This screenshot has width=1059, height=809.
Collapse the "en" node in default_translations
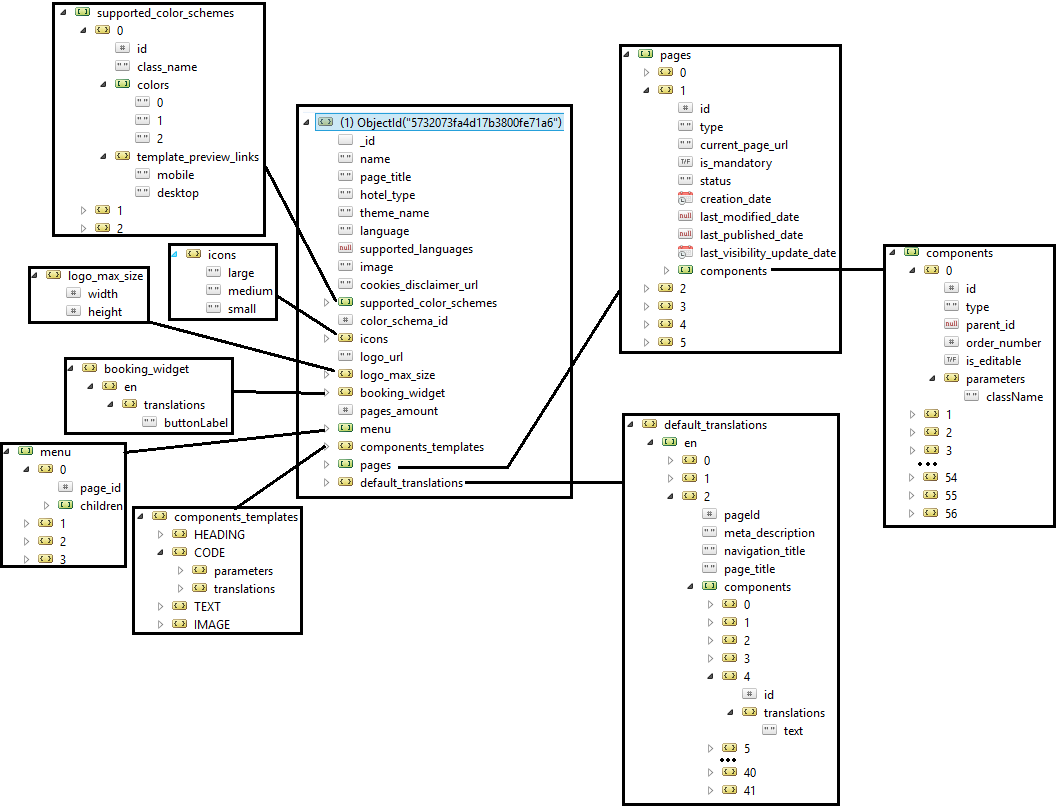tap(652, 443)
